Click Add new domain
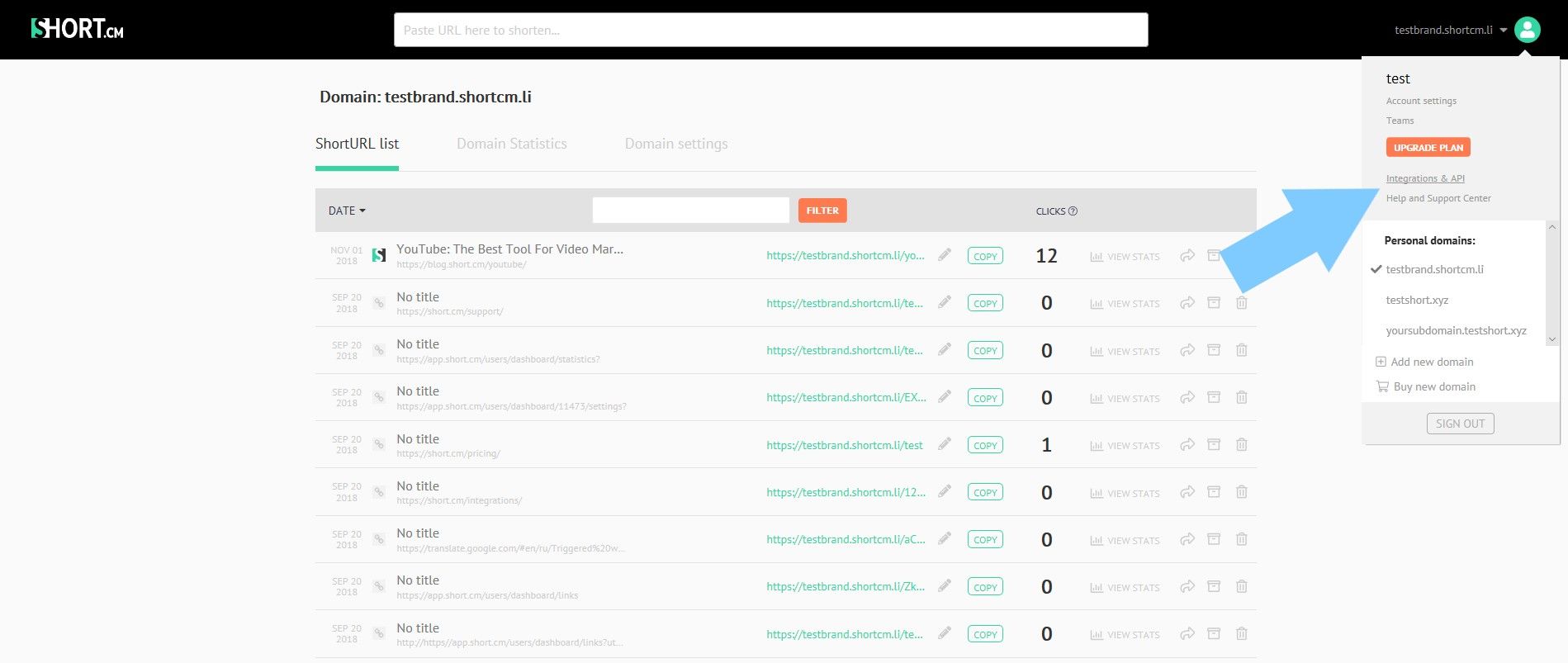 1424,362
